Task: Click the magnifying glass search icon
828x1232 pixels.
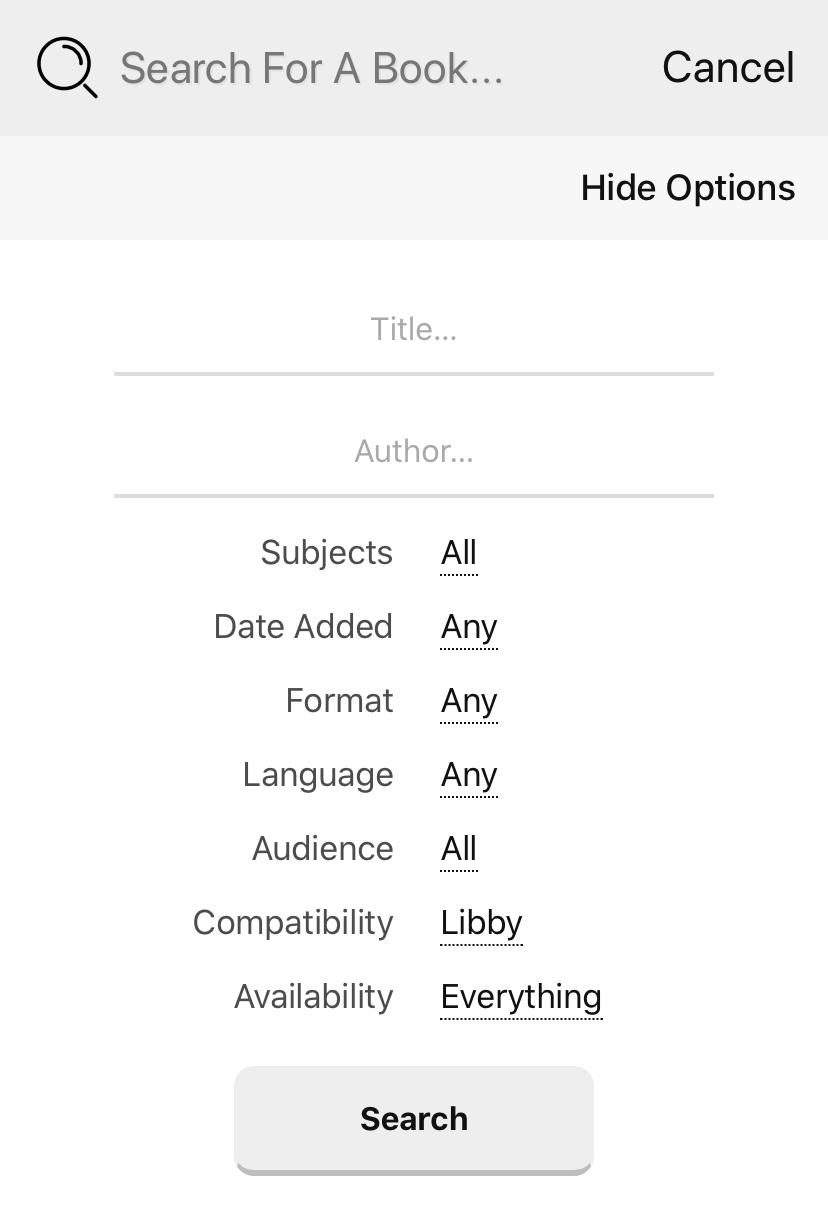Action: coord(66,68)
